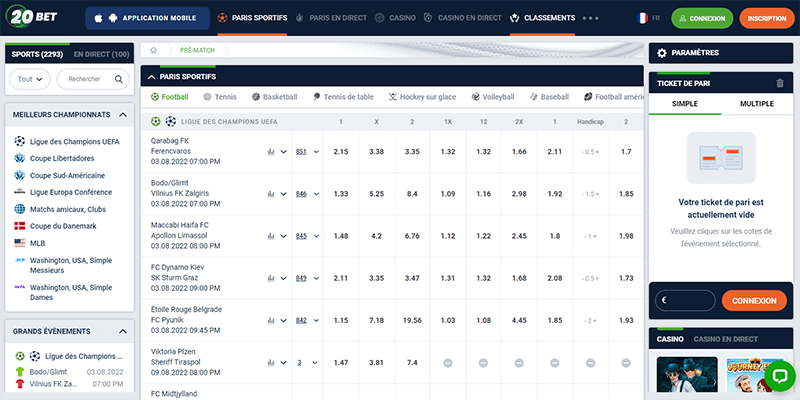
Task: Click the green Connexion header button
Action: 702,18
